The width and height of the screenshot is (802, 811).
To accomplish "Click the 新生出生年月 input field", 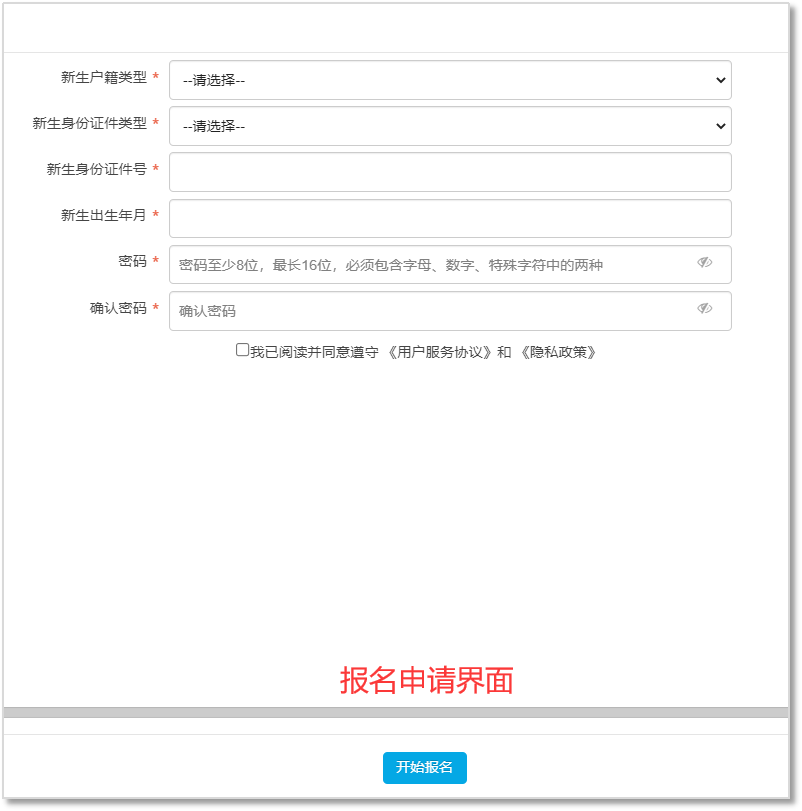I will tap(450, 218).
